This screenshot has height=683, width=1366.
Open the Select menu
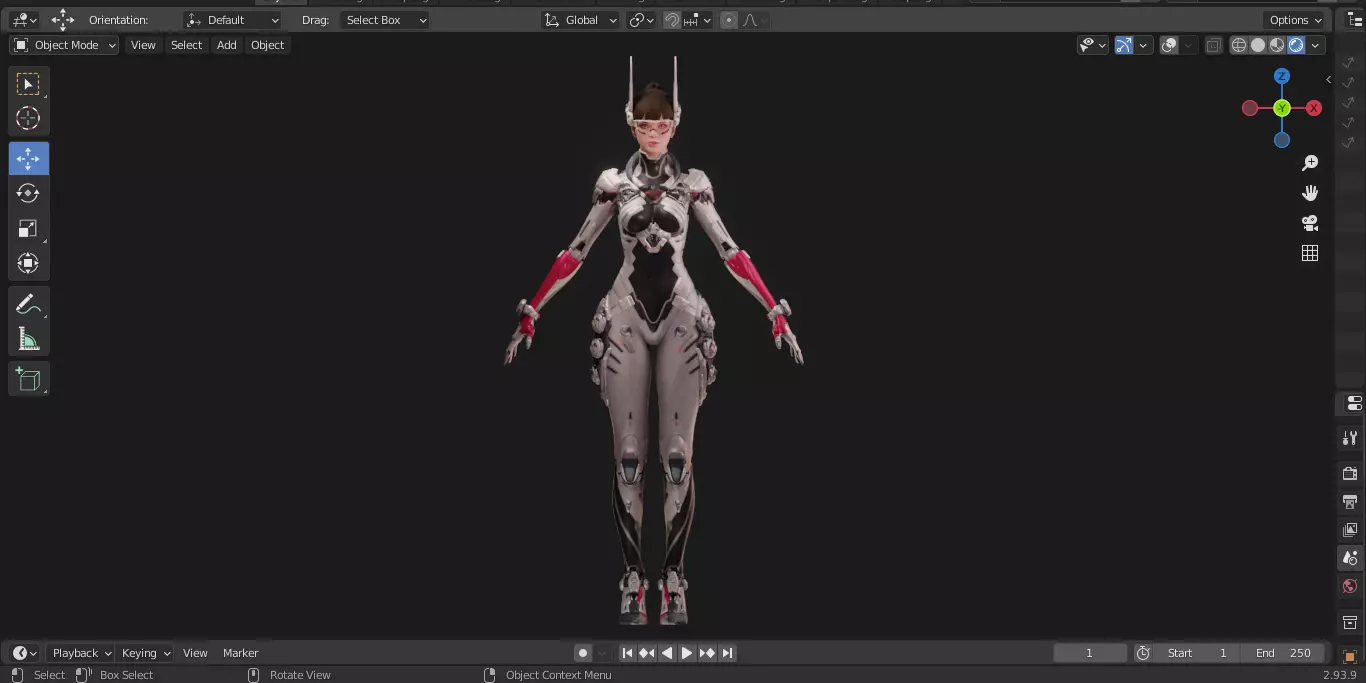pos(186,45)
